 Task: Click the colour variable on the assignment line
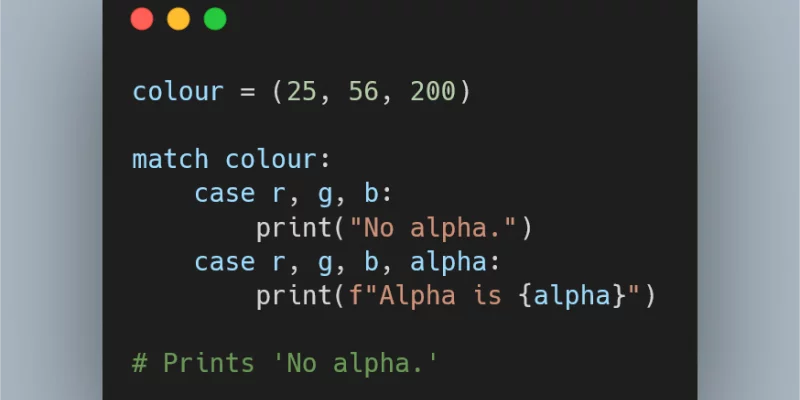click(x=178, y=92)
